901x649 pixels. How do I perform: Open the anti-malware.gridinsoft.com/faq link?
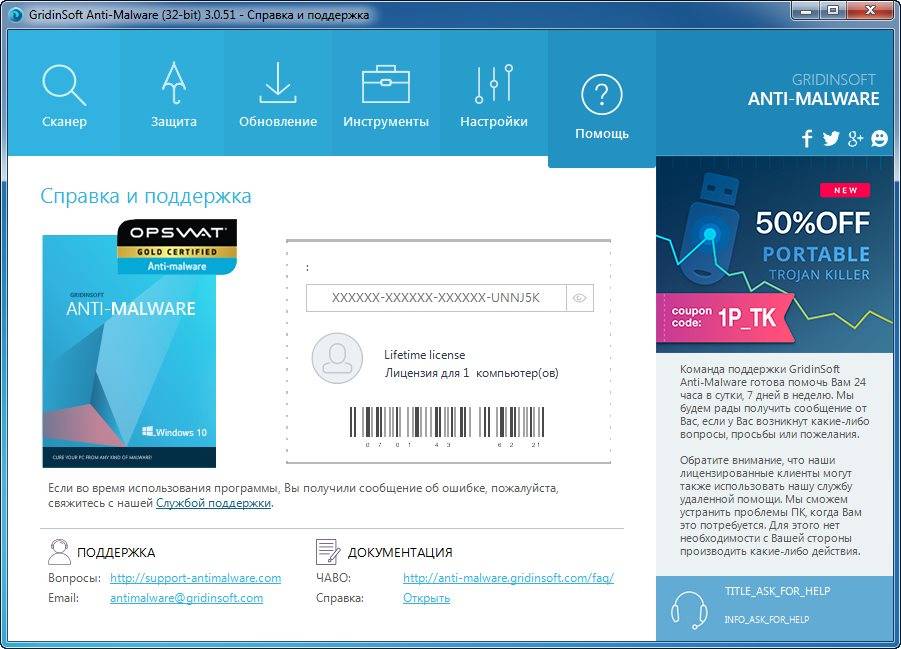509,578
